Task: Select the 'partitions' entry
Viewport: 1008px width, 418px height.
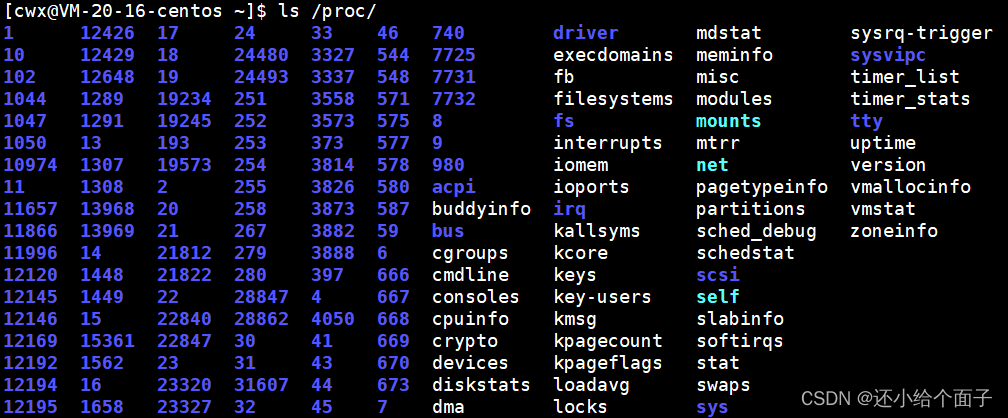Action: 750,209
